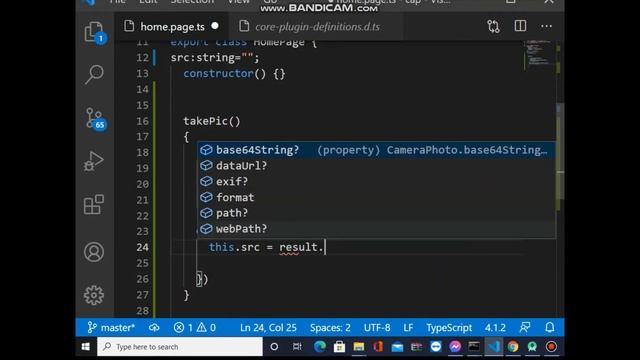Open the Run and Debug view
This screenshot has width=640, height=360.
click(x=94, y=162)
